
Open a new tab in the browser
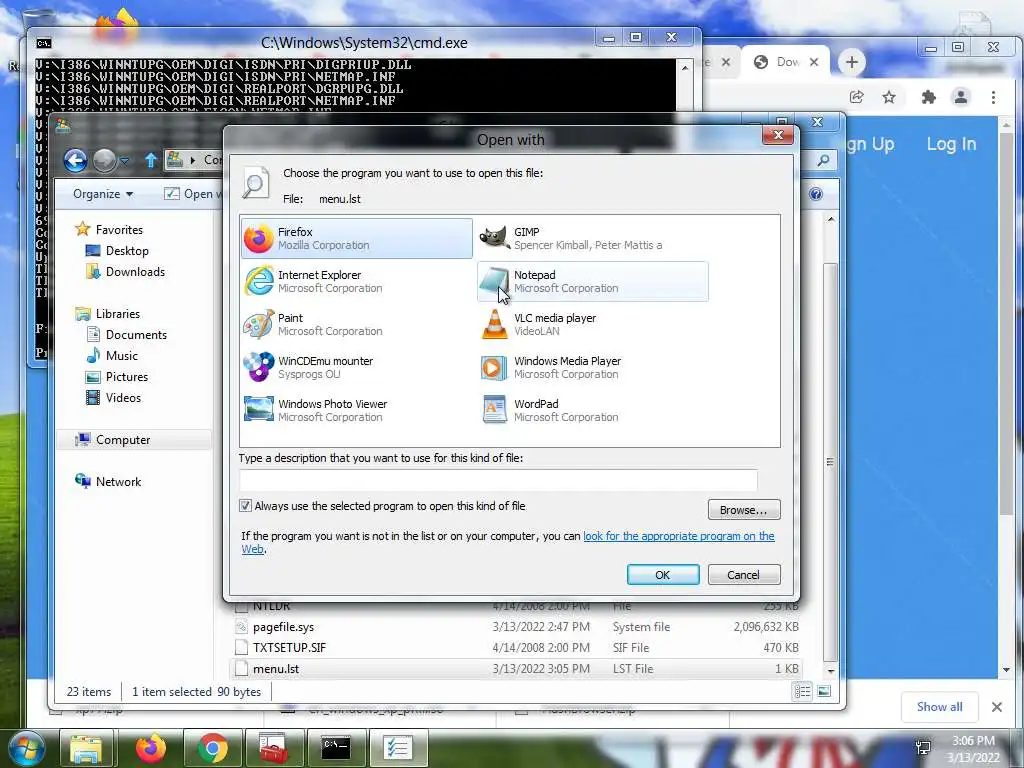point(852,62)
